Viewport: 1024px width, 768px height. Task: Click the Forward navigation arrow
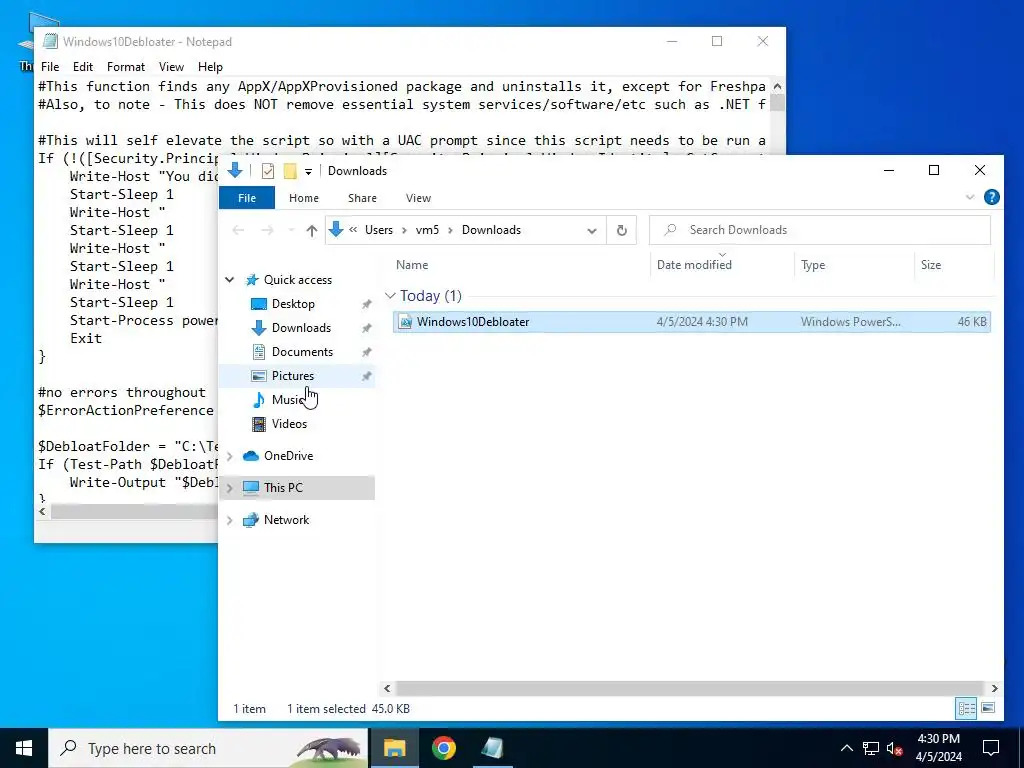pyautogui.click(x=267, y=230)
